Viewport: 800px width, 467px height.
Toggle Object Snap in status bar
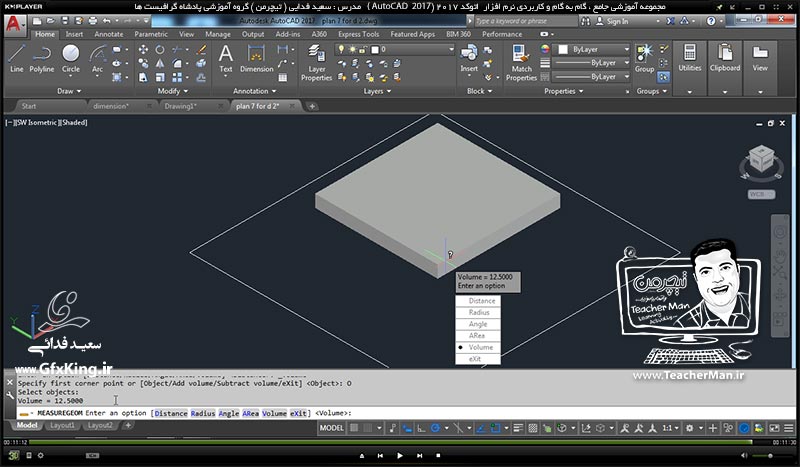pyautogui.click(x=495, y=428)
